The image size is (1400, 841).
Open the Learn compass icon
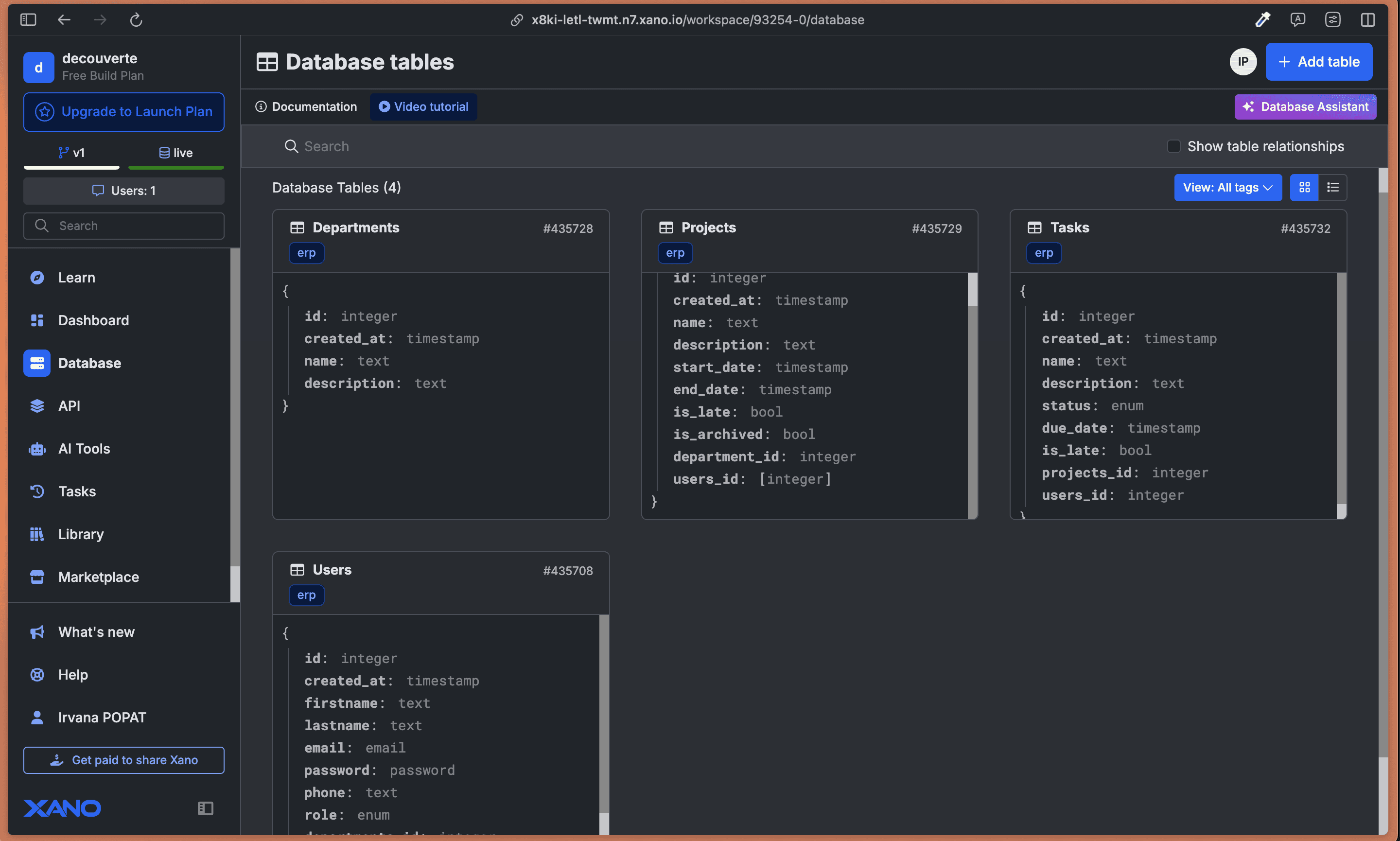[37, 278]
